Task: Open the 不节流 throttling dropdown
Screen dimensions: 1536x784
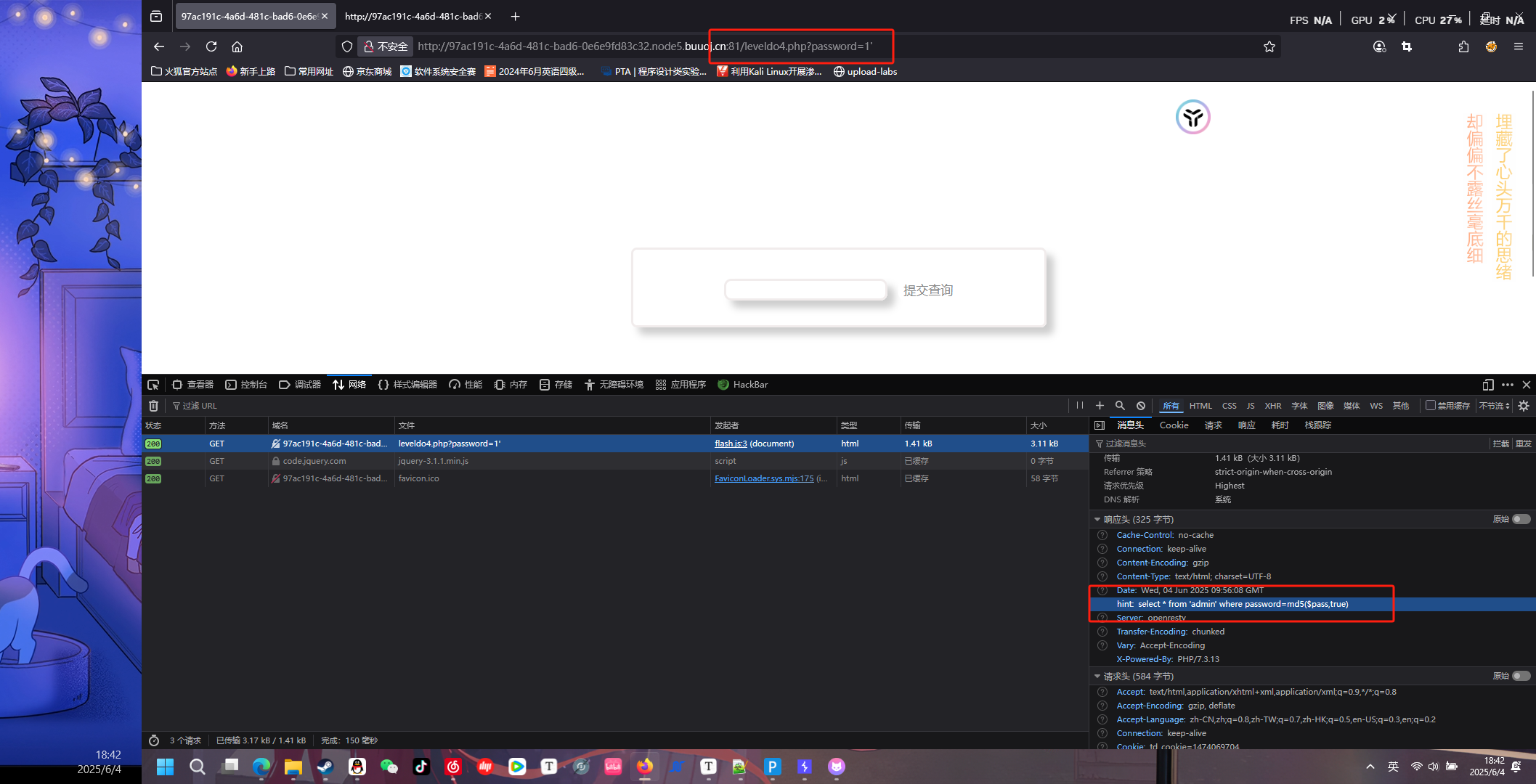Action: 1494,406
